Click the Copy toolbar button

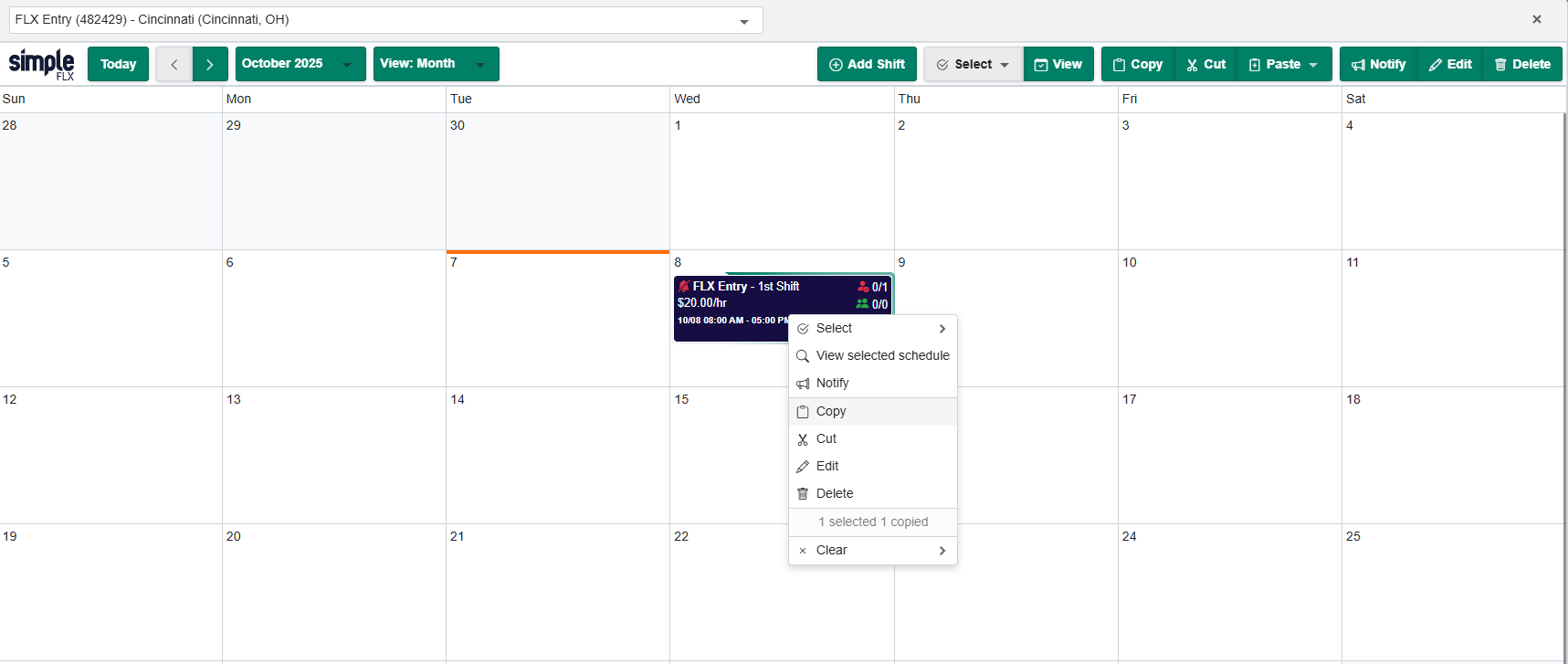click(1138, 64)
